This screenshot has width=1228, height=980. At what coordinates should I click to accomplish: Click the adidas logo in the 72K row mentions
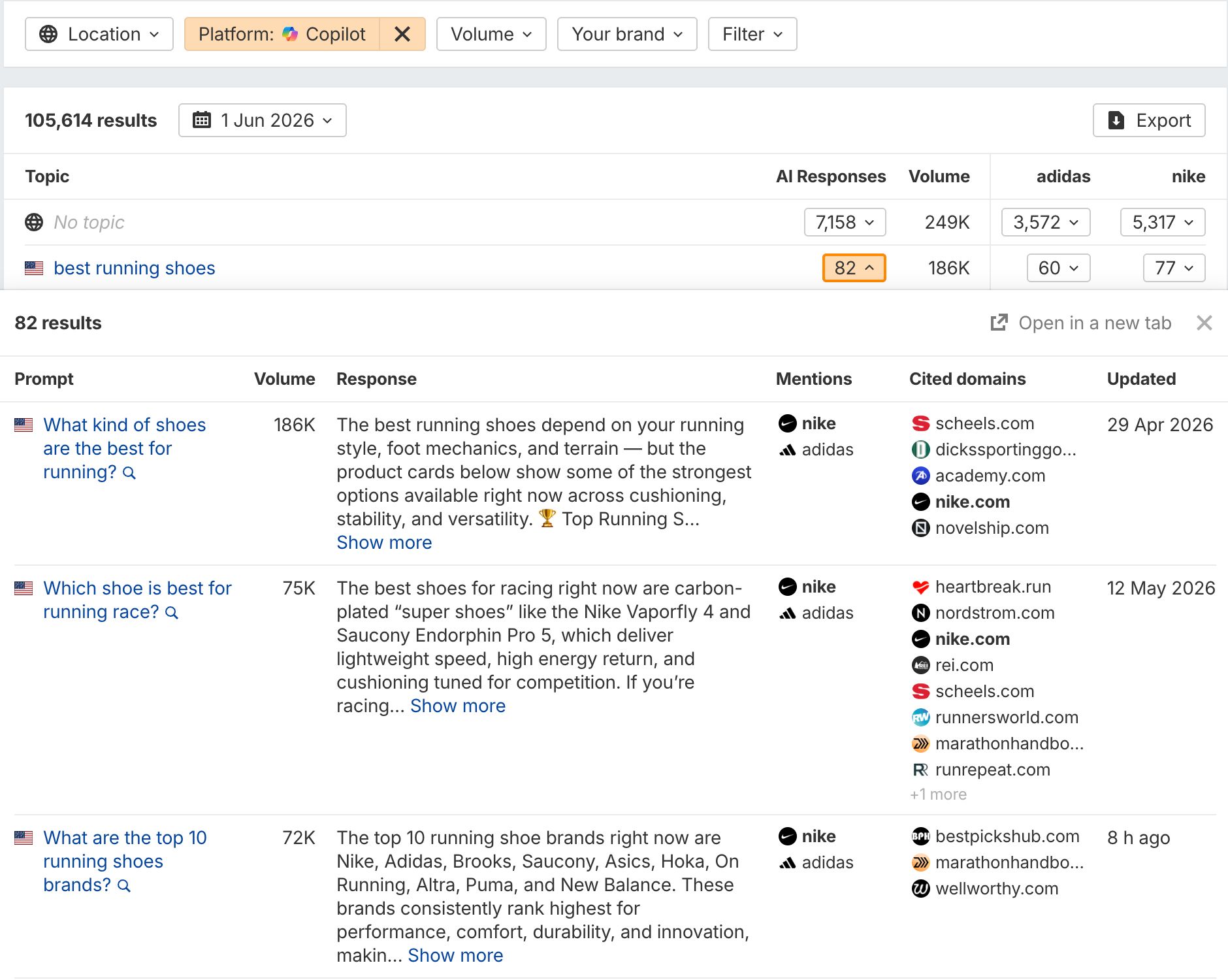[x=788, y=862]
